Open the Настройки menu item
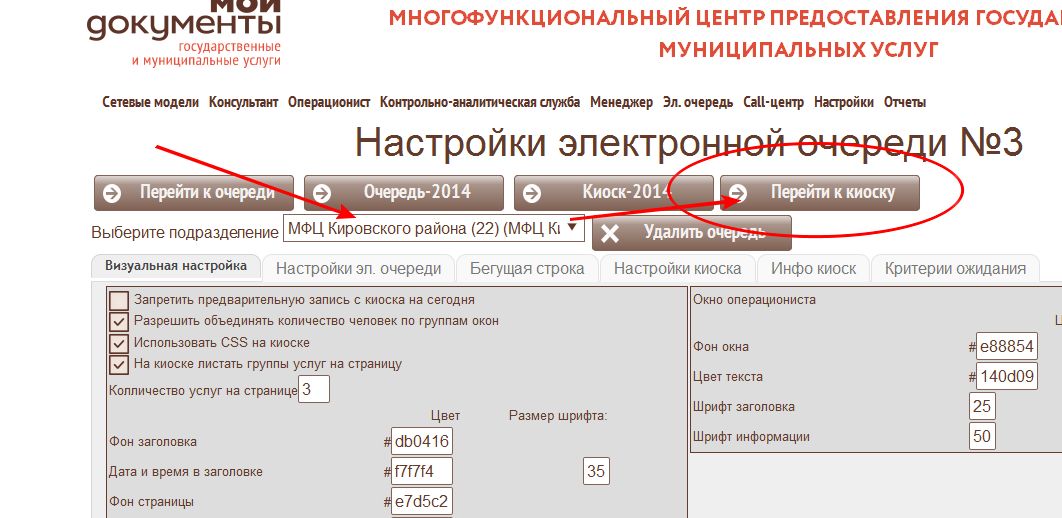Viewport: 1062px width, 518px height. point(843,102)
